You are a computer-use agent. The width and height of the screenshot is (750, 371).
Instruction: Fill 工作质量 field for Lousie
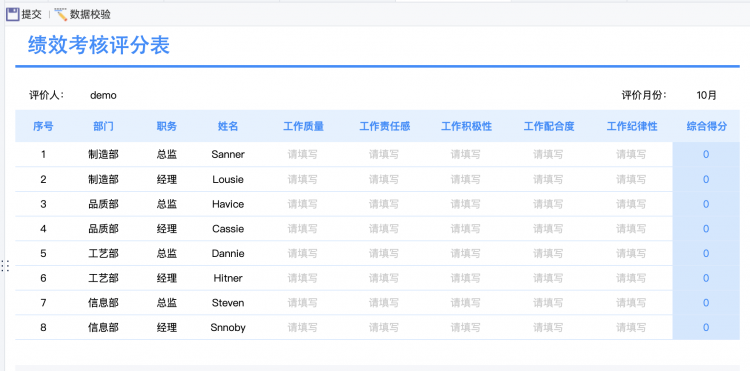pyautogui.click(x=303, y=179)
